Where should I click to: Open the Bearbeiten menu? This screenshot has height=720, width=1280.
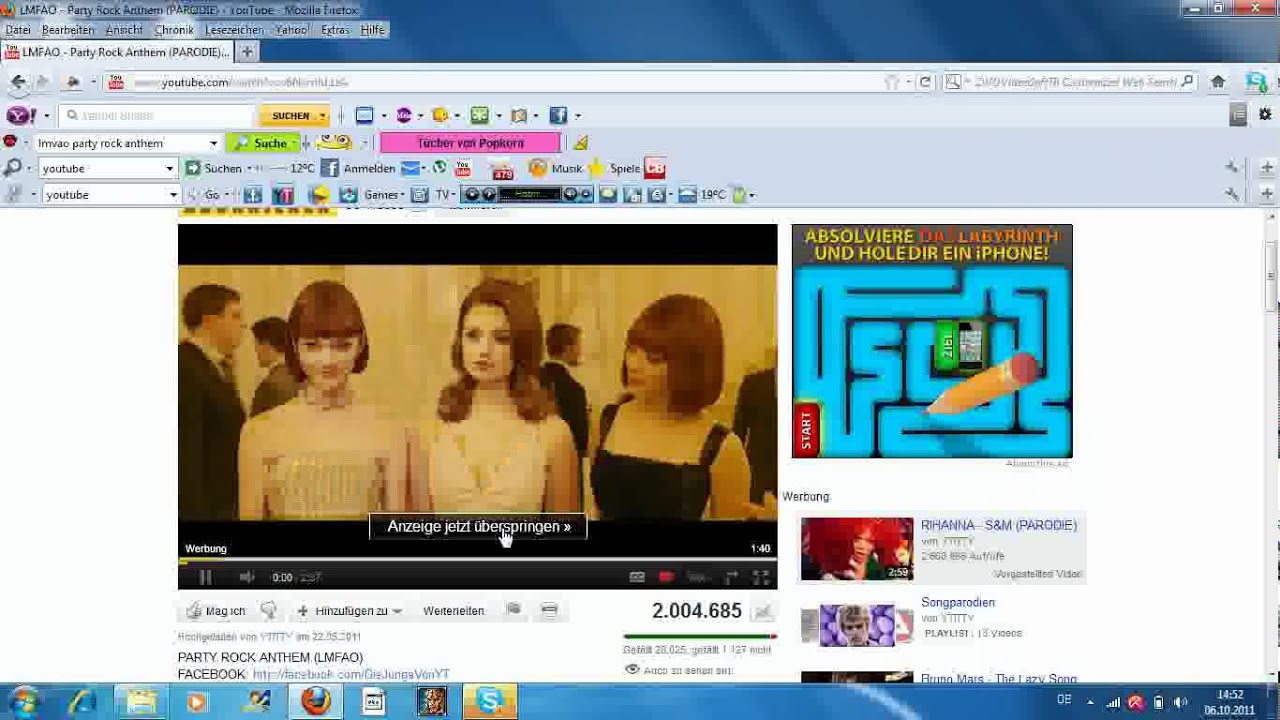pos(68,30)
